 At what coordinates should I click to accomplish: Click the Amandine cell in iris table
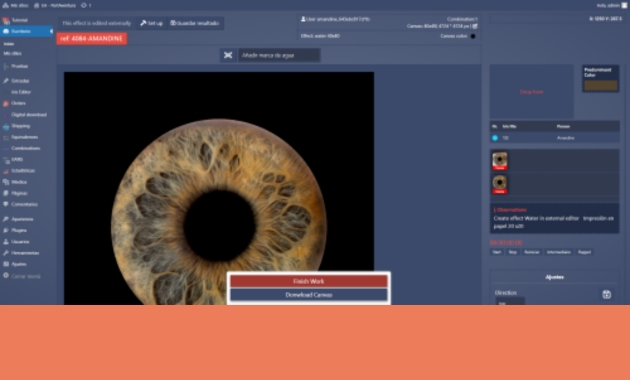(x=565, y=138)
